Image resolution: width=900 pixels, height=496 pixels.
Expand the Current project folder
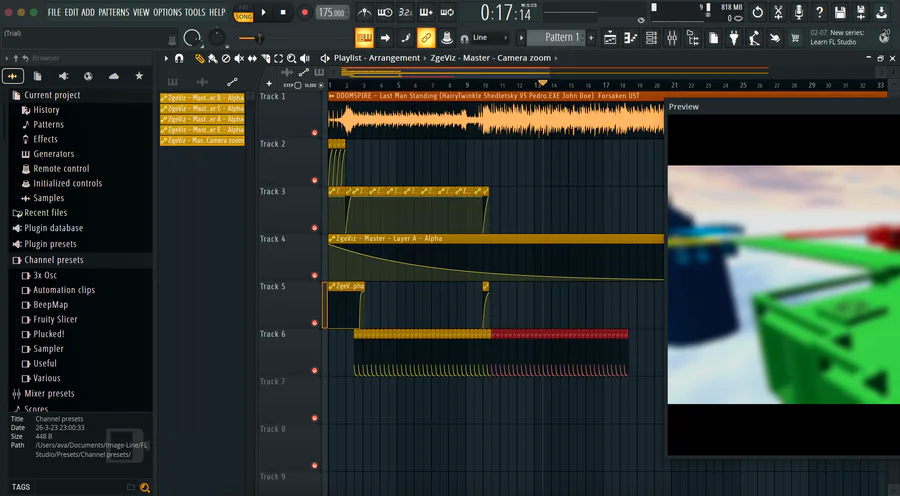coord(52,95)
